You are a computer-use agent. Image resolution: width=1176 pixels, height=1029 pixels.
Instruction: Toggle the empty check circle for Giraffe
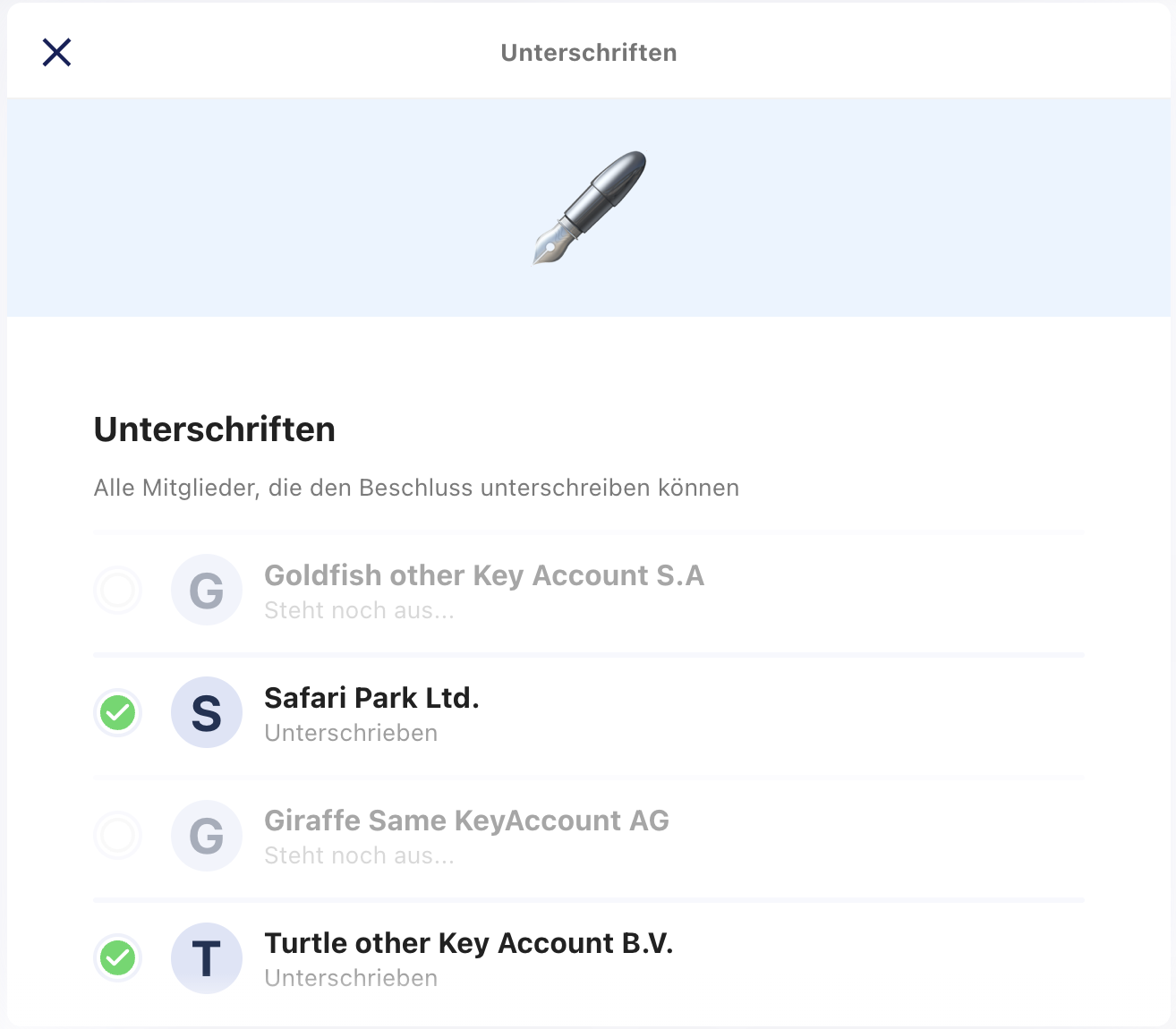point(118,836)
